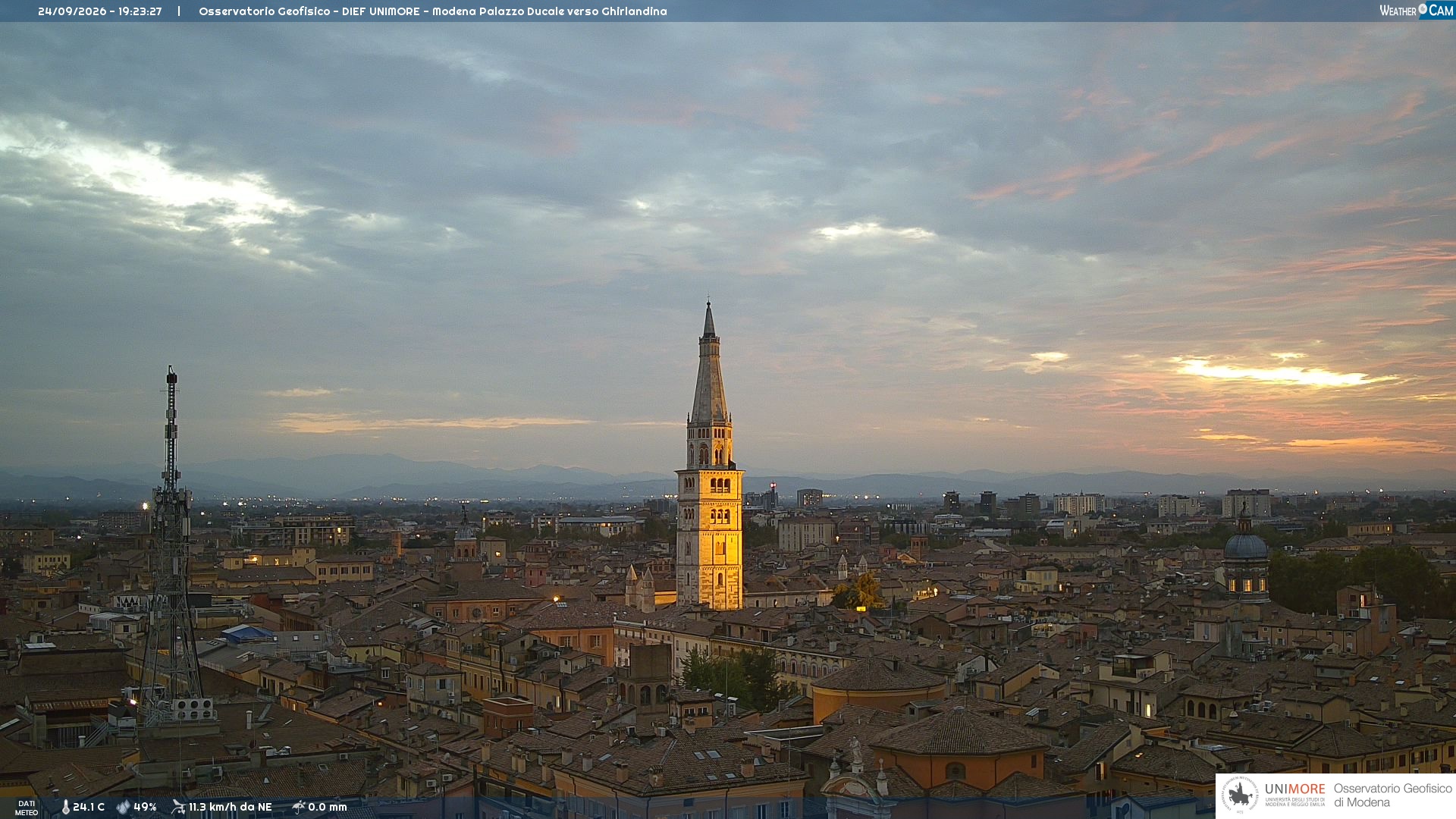
Task: Select the 24.1 C temperature reading
Action: (89, 807)
